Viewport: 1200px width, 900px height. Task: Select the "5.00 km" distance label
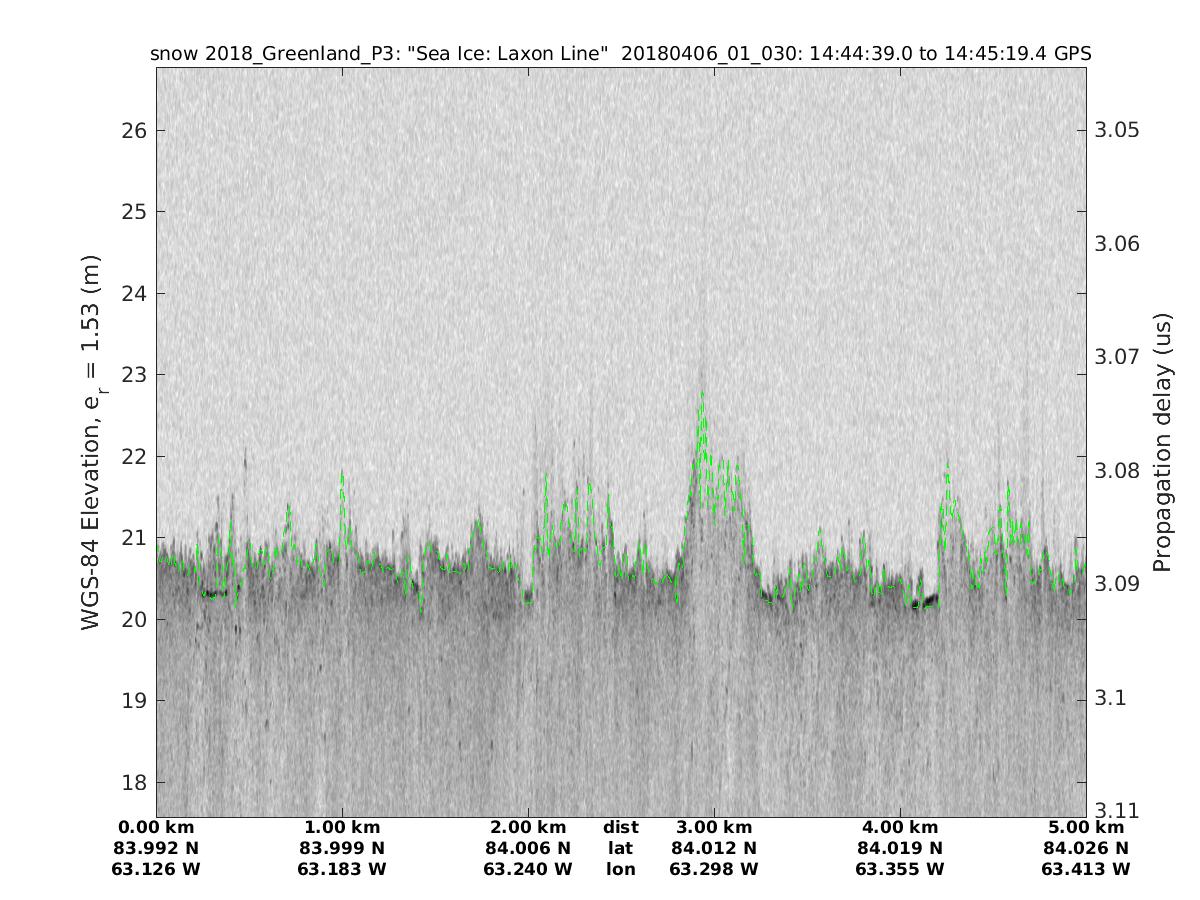tap(1085, 828)
